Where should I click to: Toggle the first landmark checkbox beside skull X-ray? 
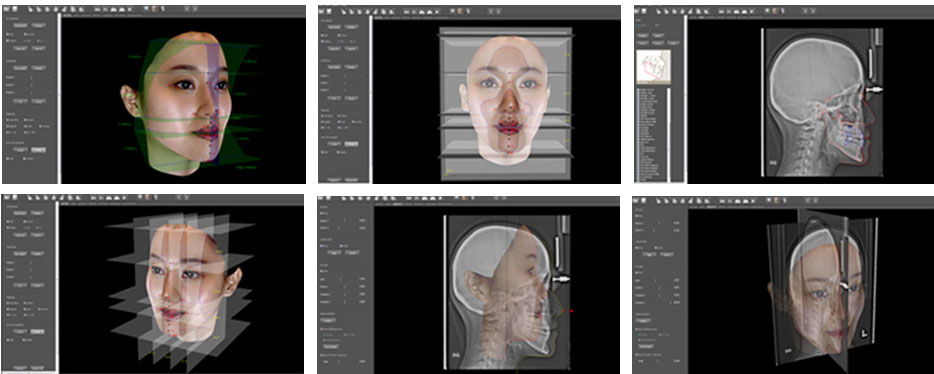637,89
